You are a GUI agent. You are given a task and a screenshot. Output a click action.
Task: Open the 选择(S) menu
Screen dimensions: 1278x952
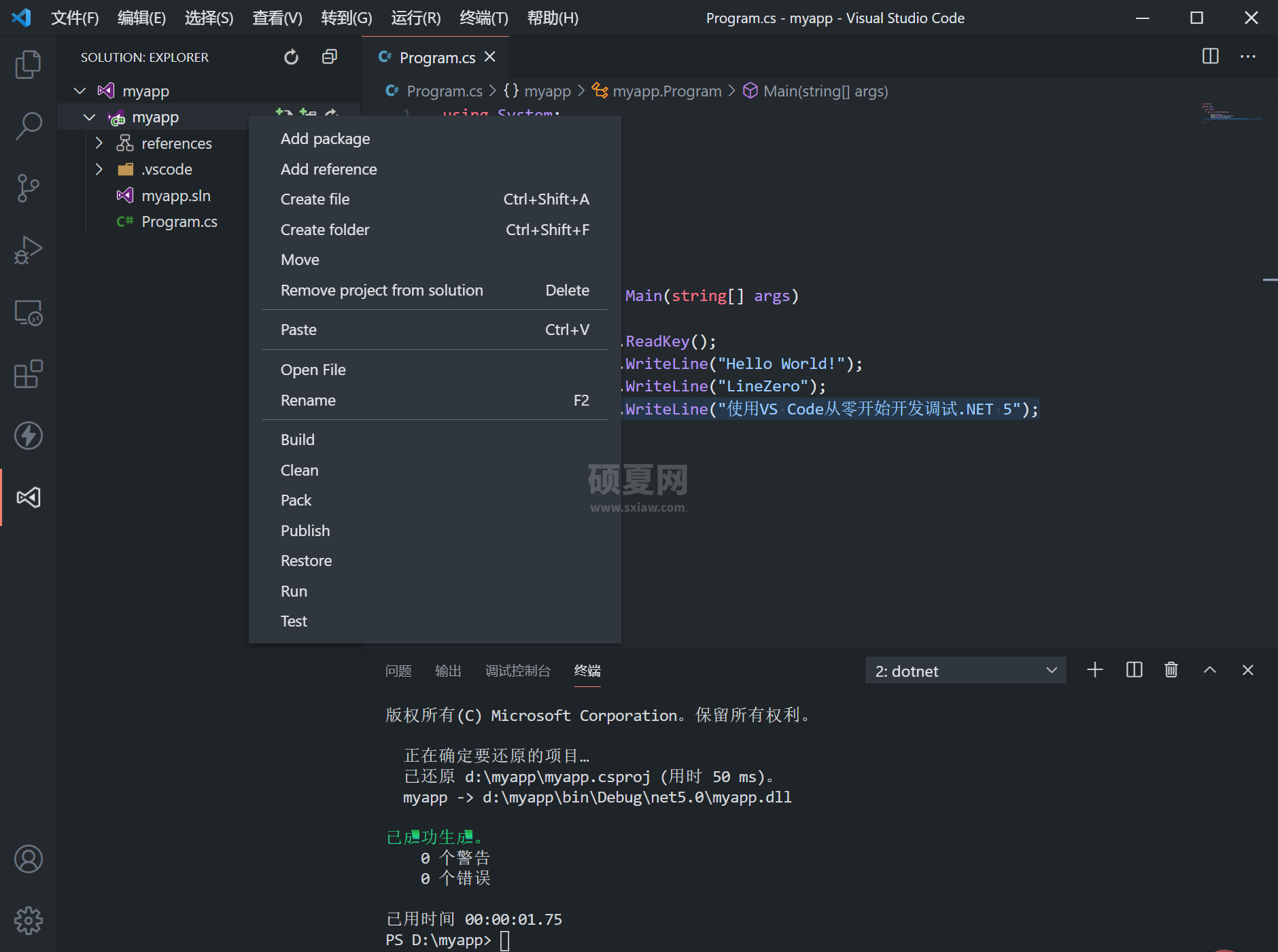click(x=209, y=18)
